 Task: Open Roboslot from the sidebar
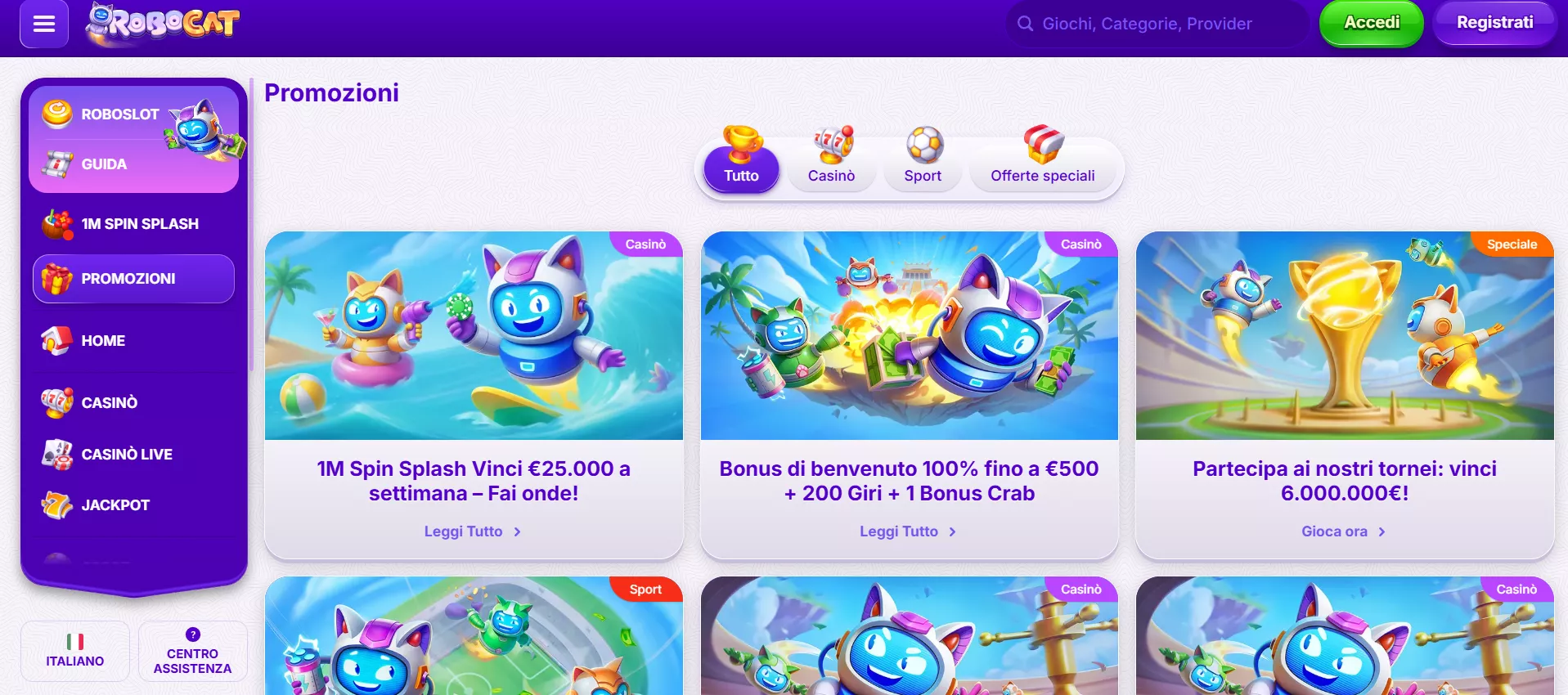point(119,114)
